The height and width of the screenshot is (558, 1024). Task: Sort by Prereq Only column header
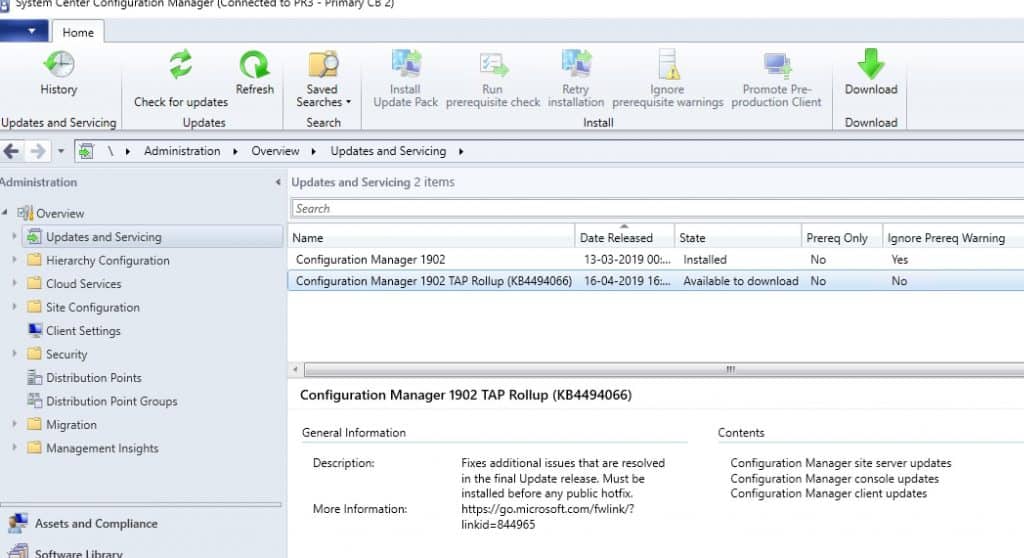coord(842,238)
